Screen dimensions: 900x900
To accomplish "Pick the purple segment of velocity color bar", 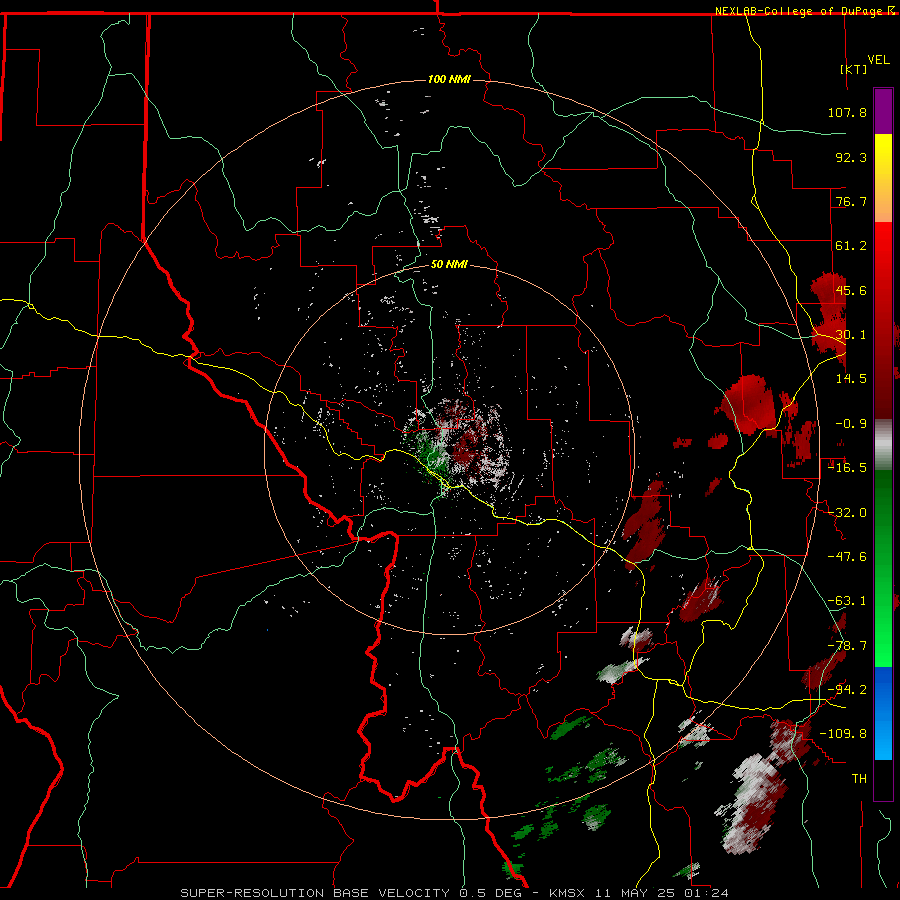I will 883,111.
